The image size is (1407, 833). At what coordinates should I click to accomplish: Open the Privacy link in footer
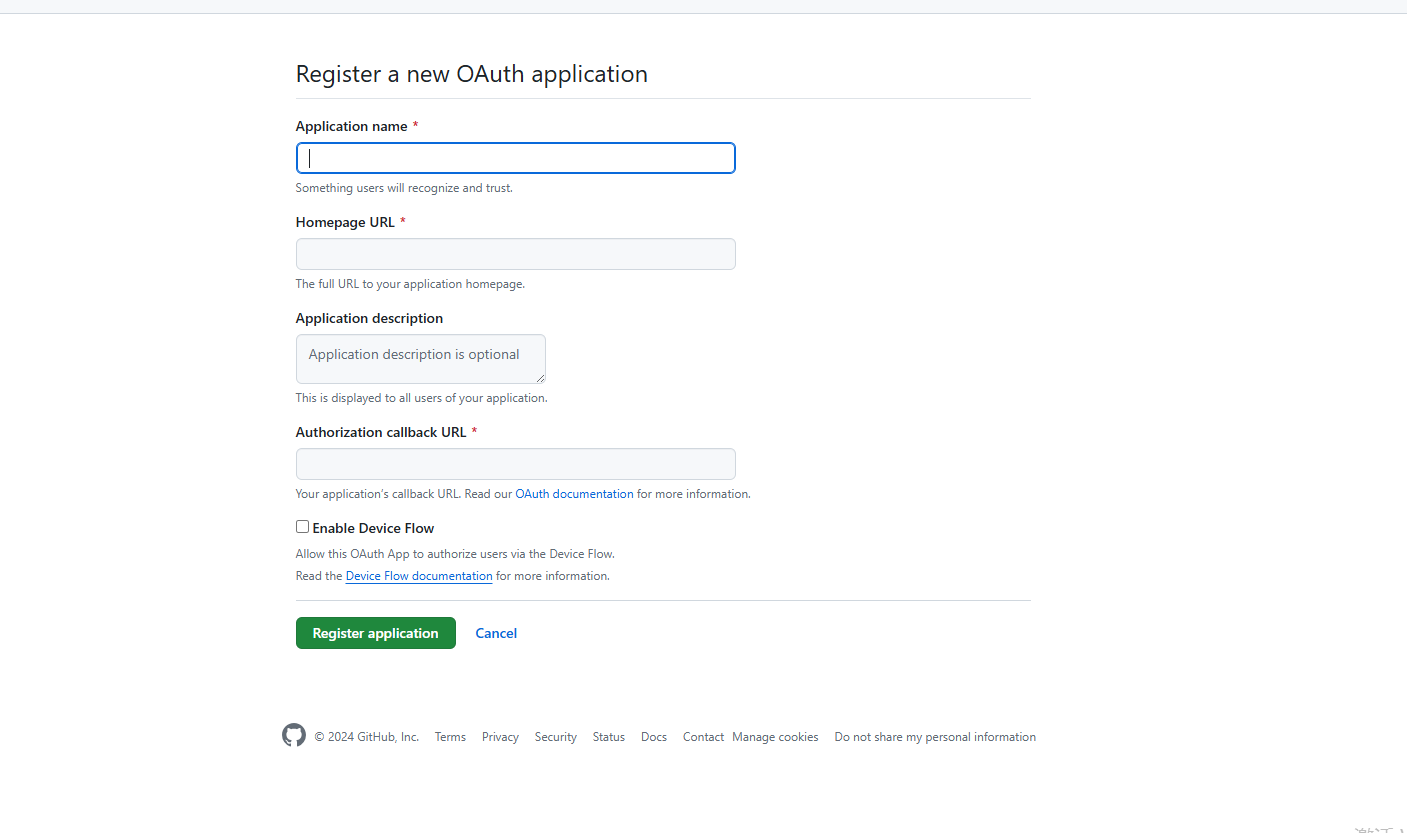coord(499,736)
